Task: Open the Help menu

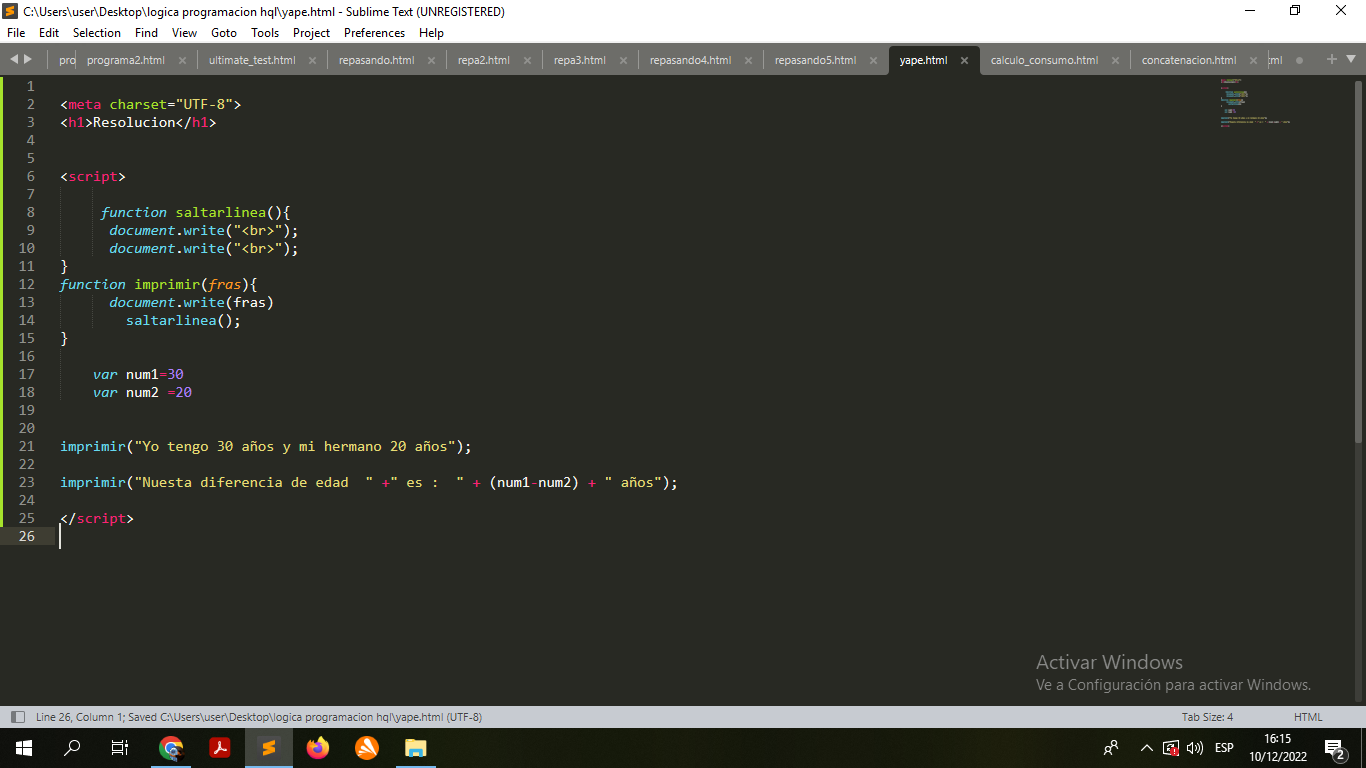Action: pos(431,33)
